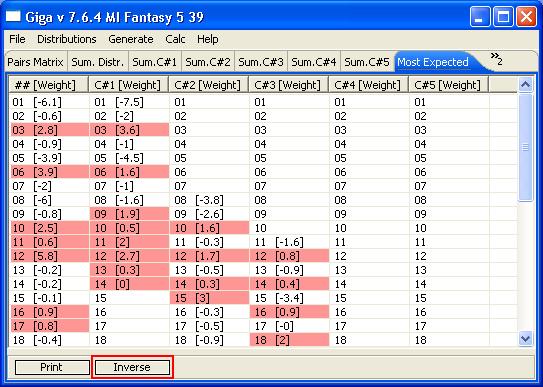This screenshot has width=543, height=387.
Task: Open the File menu
Action: [x=17, y=39]
